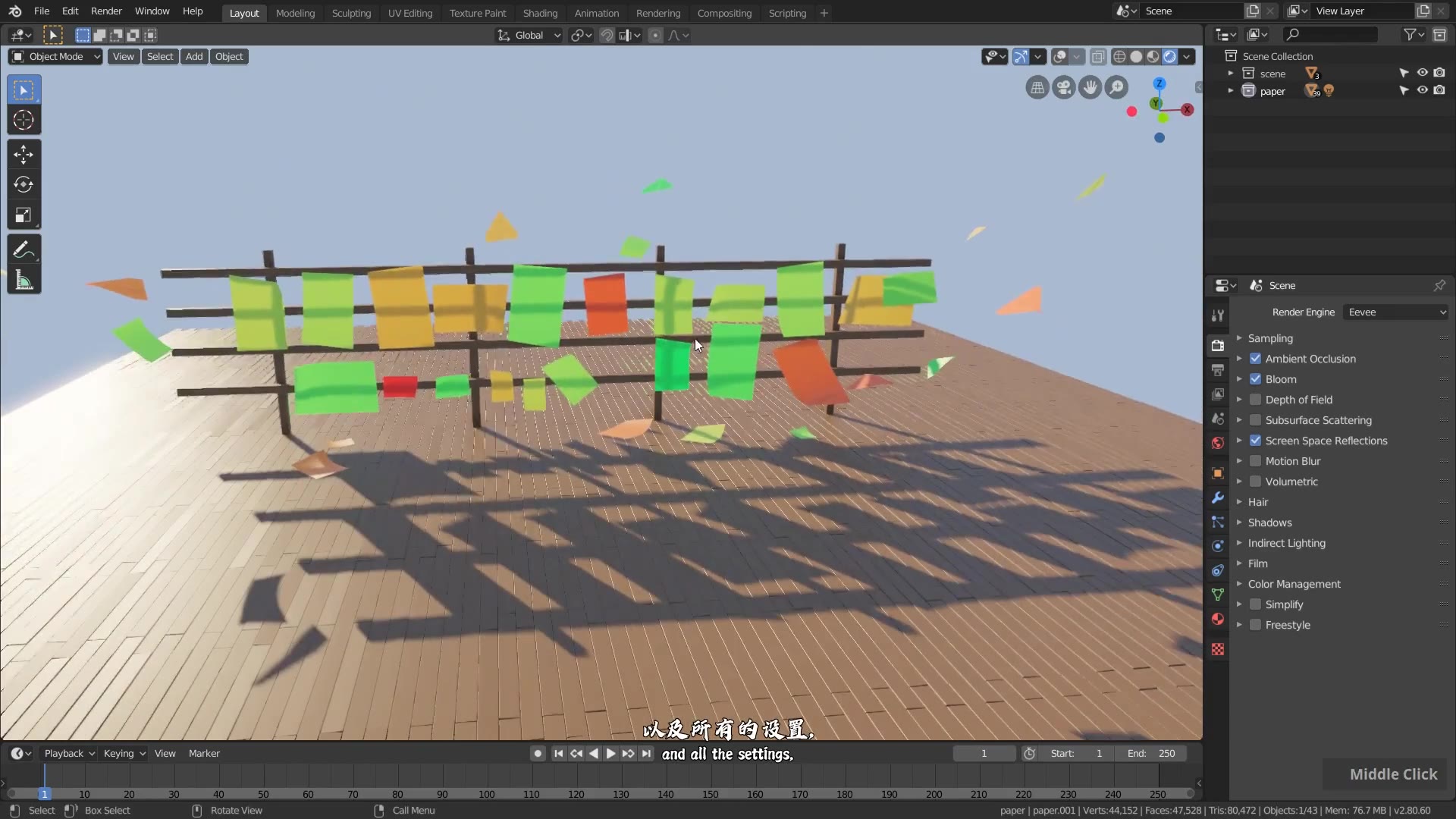Click the Add menu button

194,57
